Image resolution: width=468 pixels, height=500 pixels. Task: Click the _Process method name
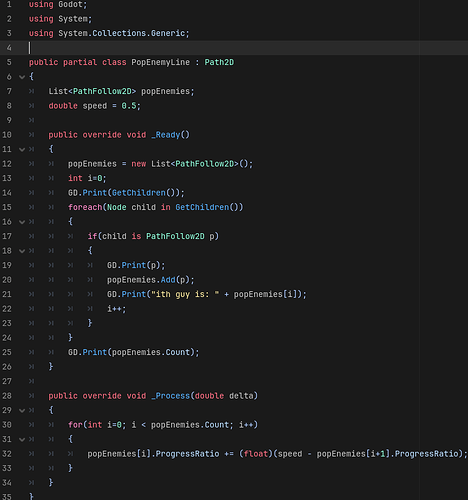[170, 396]
